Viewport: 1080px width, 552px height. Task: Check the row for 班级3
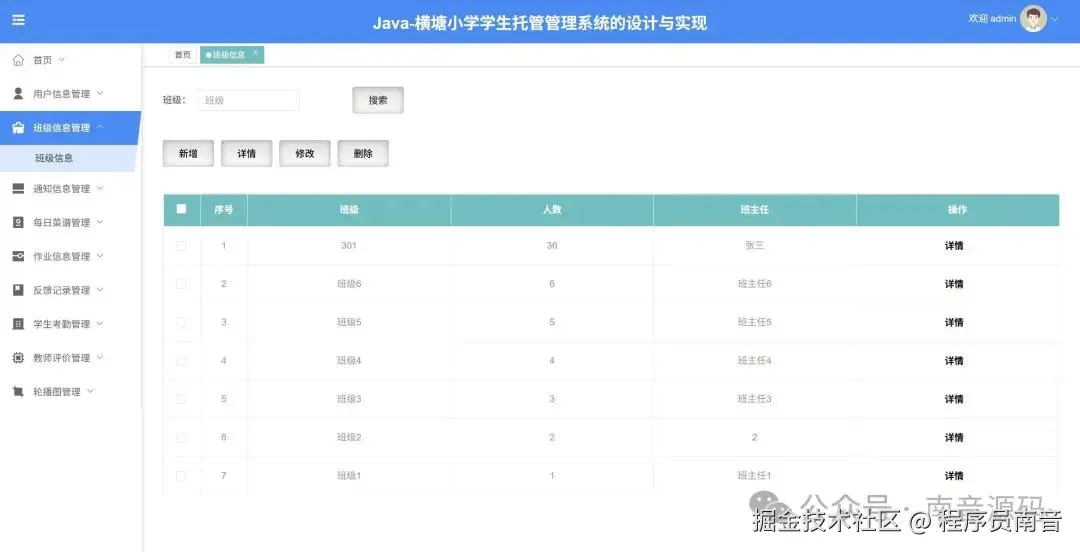181,399
